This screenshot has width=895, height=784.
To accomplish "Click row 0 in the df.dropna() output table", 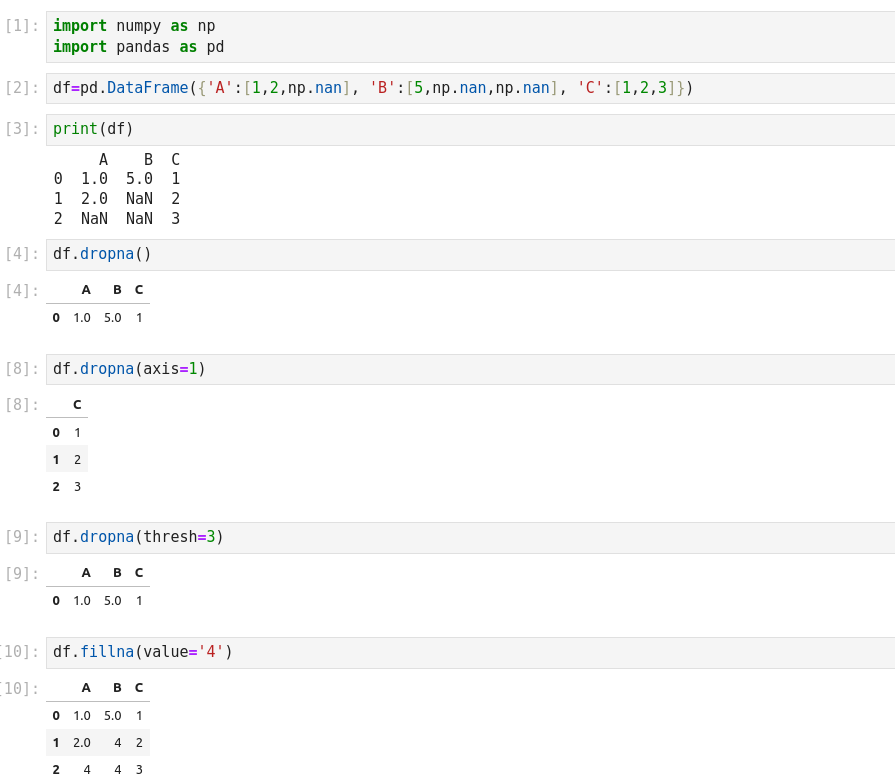I will [x=56, y=318].
